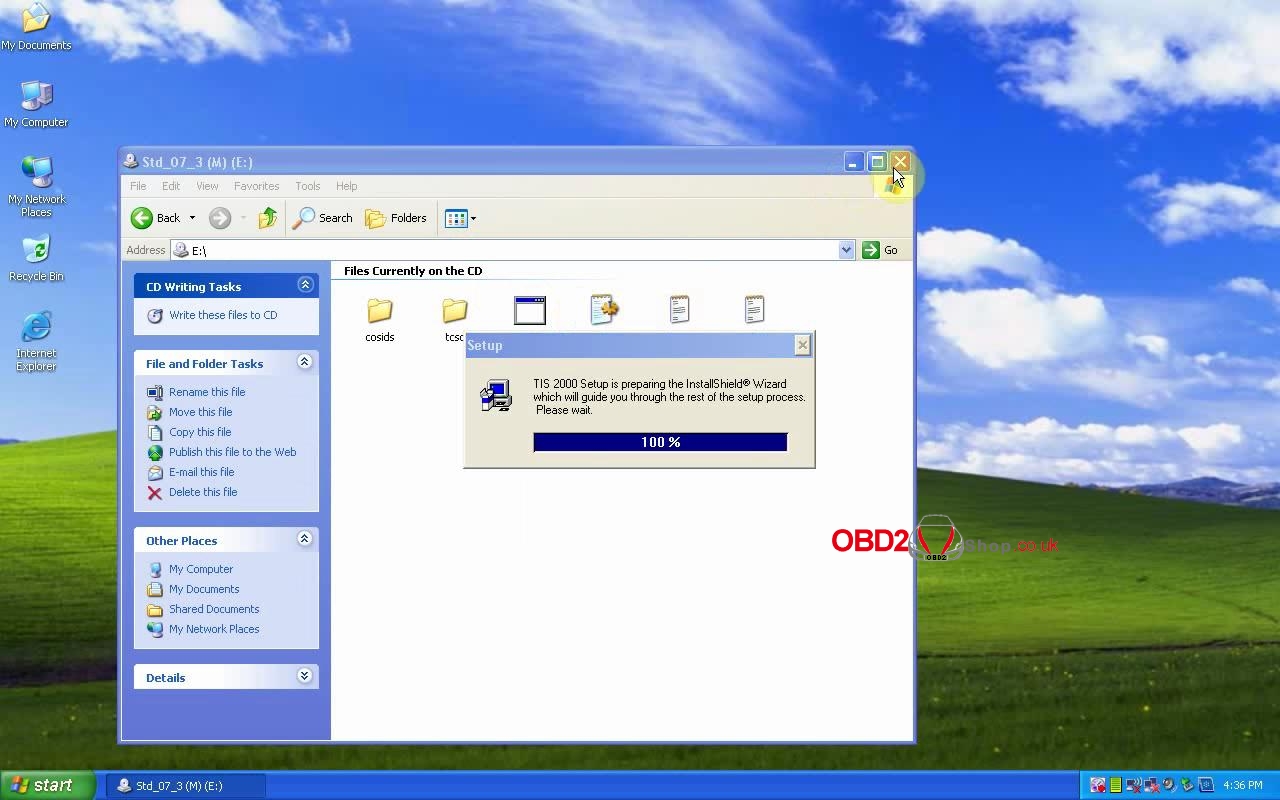Click the Start button on taskbar
The height and width of the screenshot is (800, 1280).
click(x=46, y=785)
